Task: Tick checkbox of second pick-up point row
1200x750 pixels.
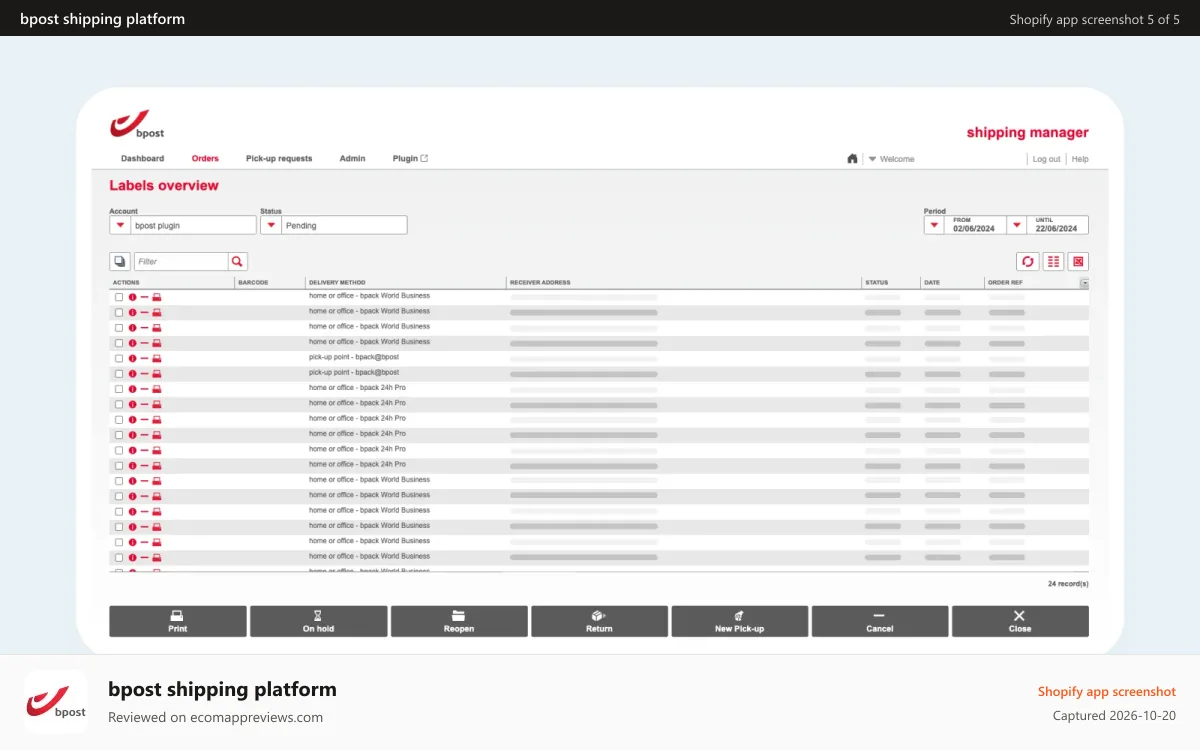Action: pos(119,374)
